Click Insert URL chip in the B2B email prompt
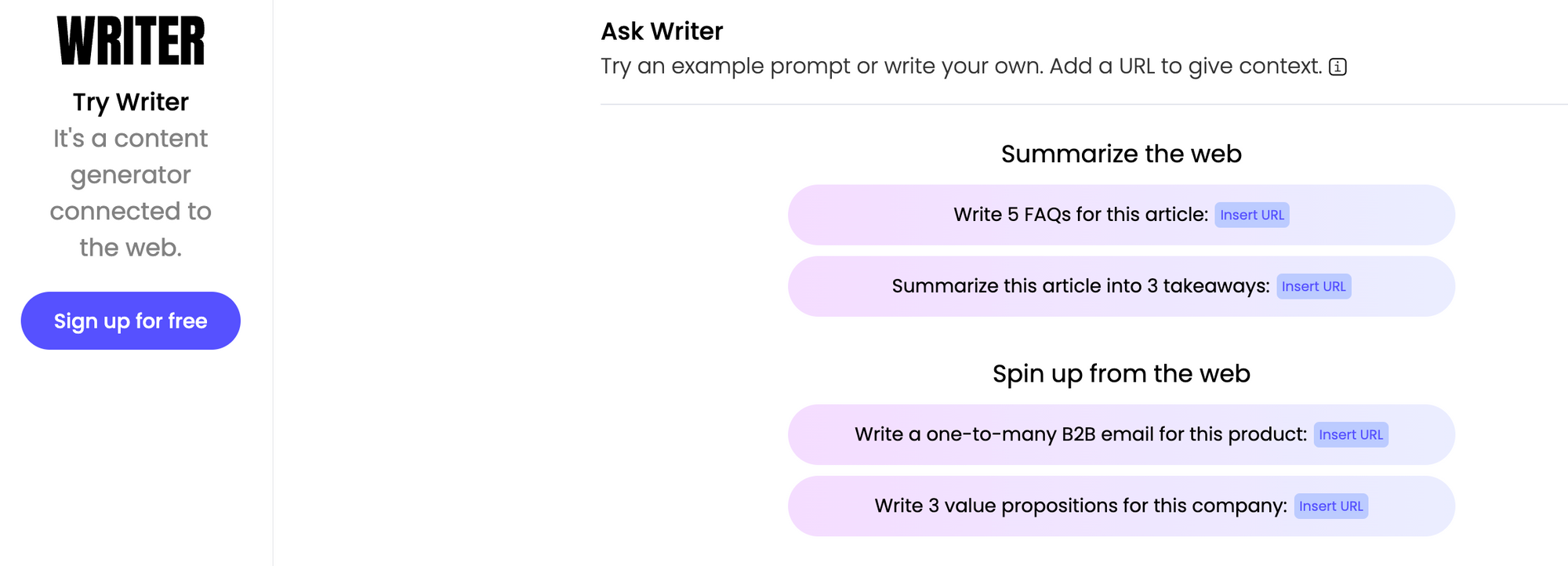The height and width of the screenshot is (566, 1568). coord(1350,435)
